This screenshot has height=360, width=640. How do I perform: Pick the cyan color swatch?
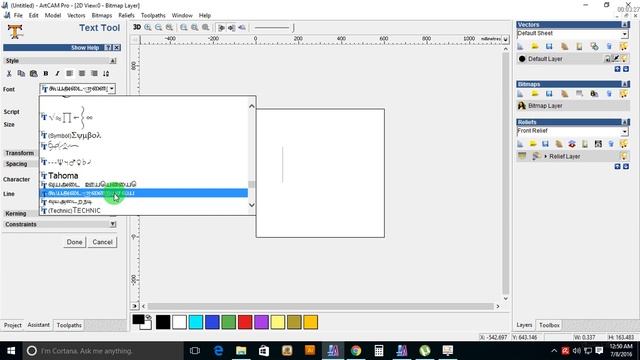point(196,322)
